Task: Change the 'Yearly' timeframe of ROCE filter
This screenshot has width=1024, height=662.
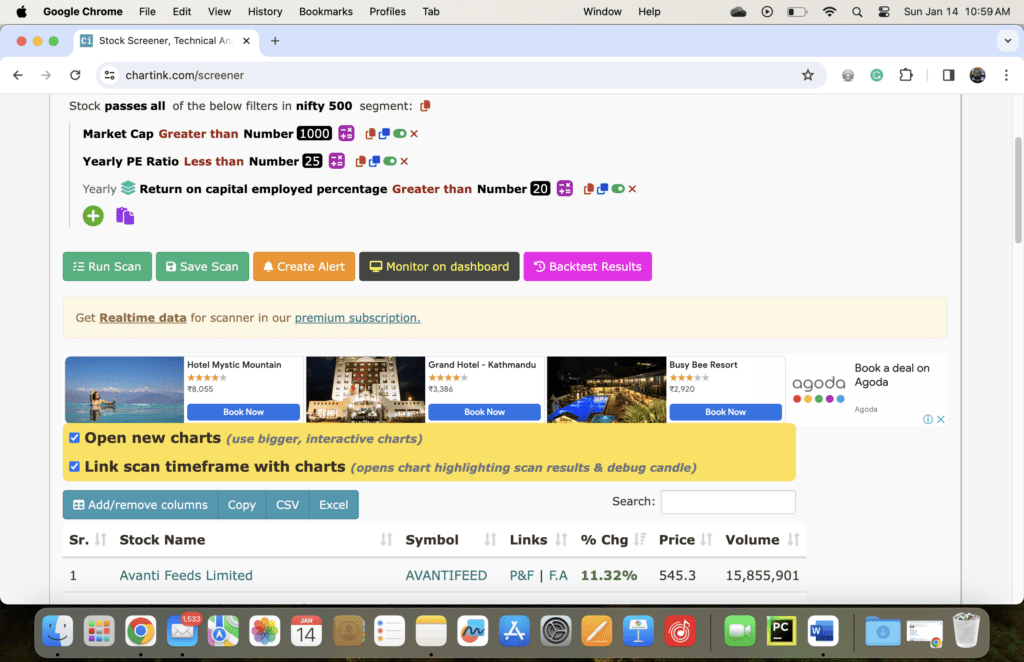Action: 99,189
